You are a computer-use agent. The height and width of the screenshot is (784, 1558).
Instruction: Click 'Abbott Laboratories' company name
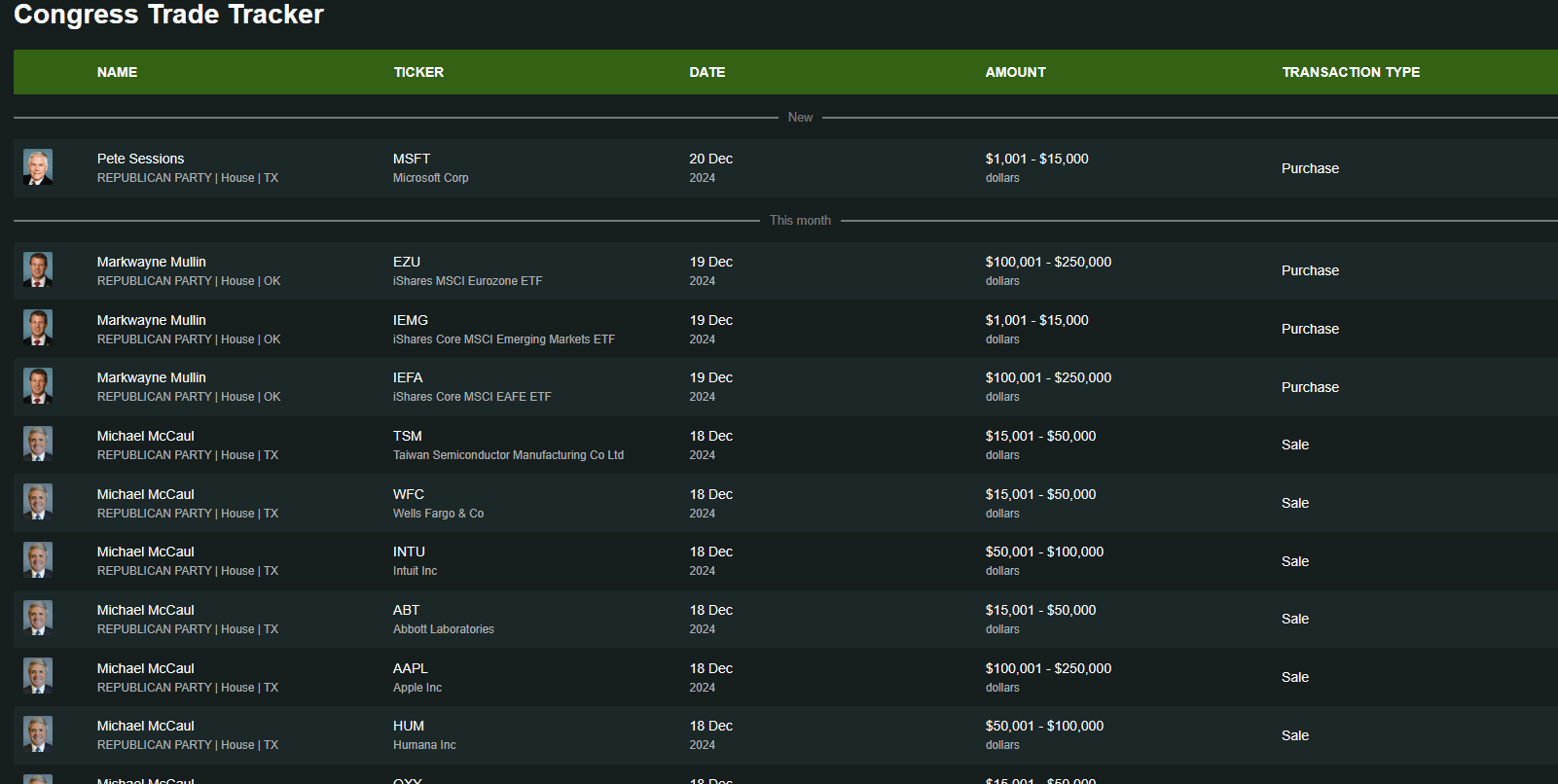click(444, 629)
